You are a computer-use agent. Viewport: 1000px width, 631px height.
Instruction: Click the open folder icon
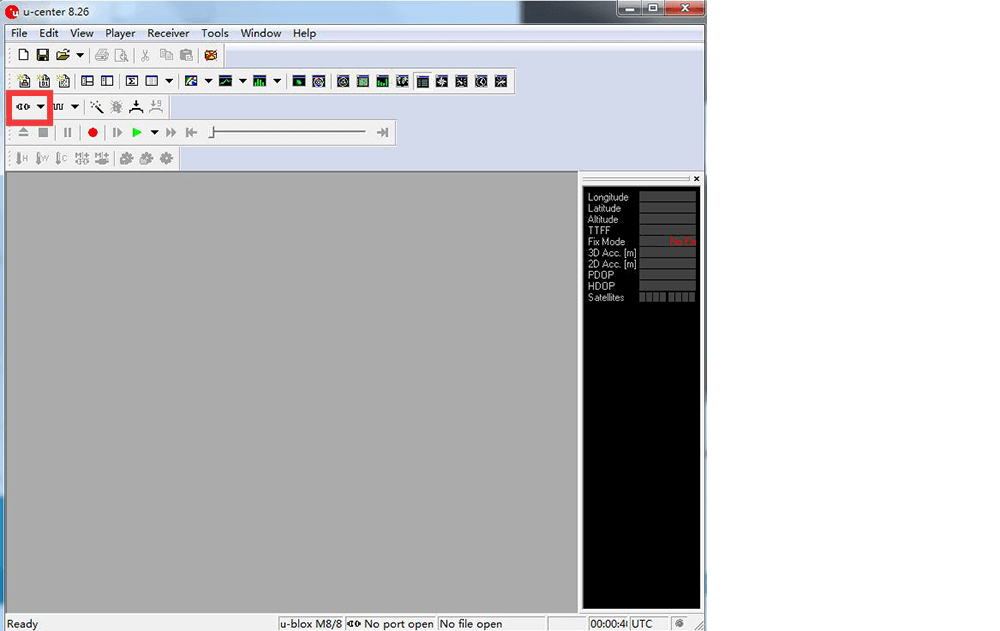coord(62,55)
